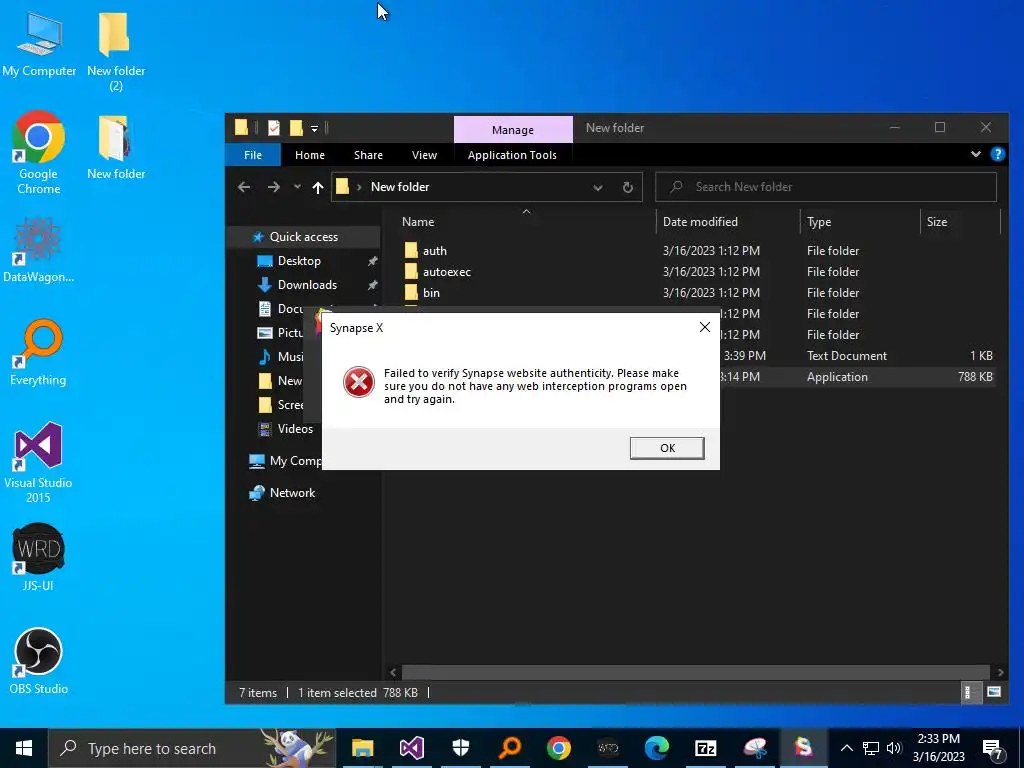Go back in Explorer navigation
The image size is (1024, 768).
pyautogui.click(x=244, y=187)
